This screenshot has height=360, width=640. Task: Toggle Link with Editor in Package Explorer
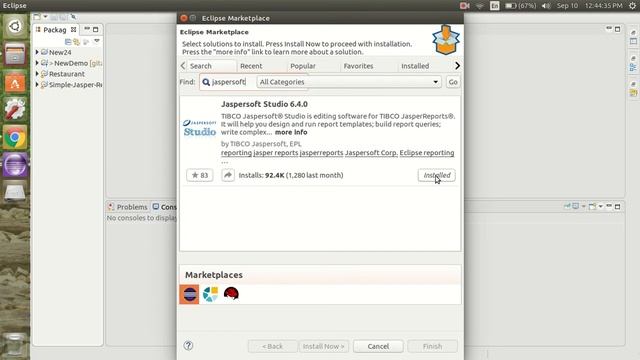pos(77,42)
